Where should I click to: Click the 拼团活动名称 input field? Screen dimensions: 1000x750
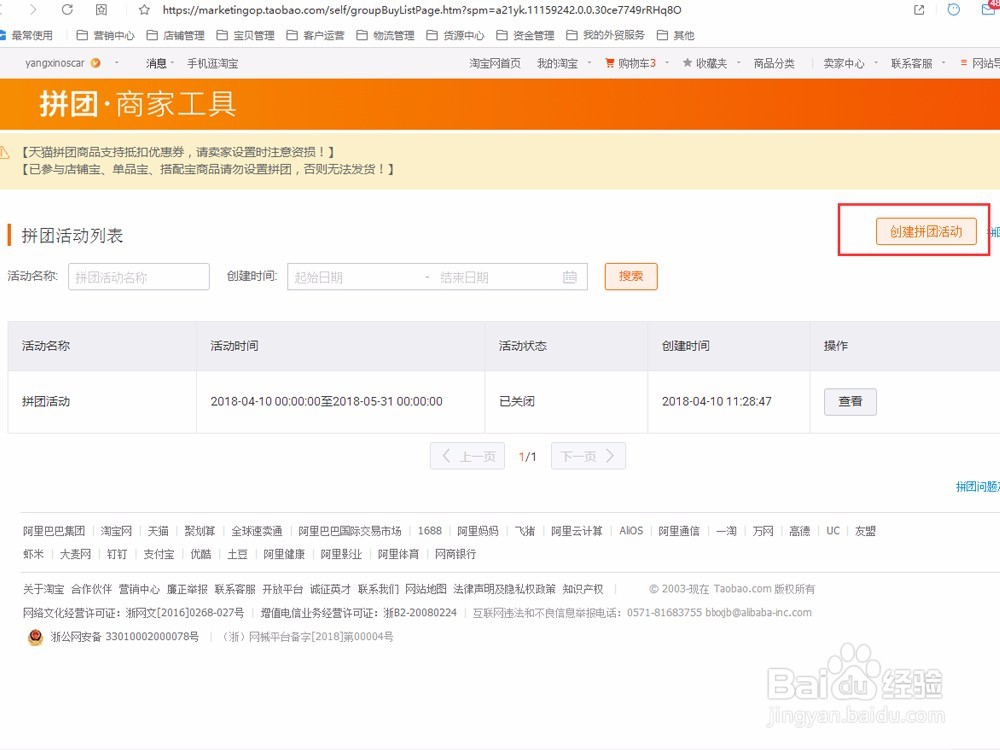(x=138, y=277)
